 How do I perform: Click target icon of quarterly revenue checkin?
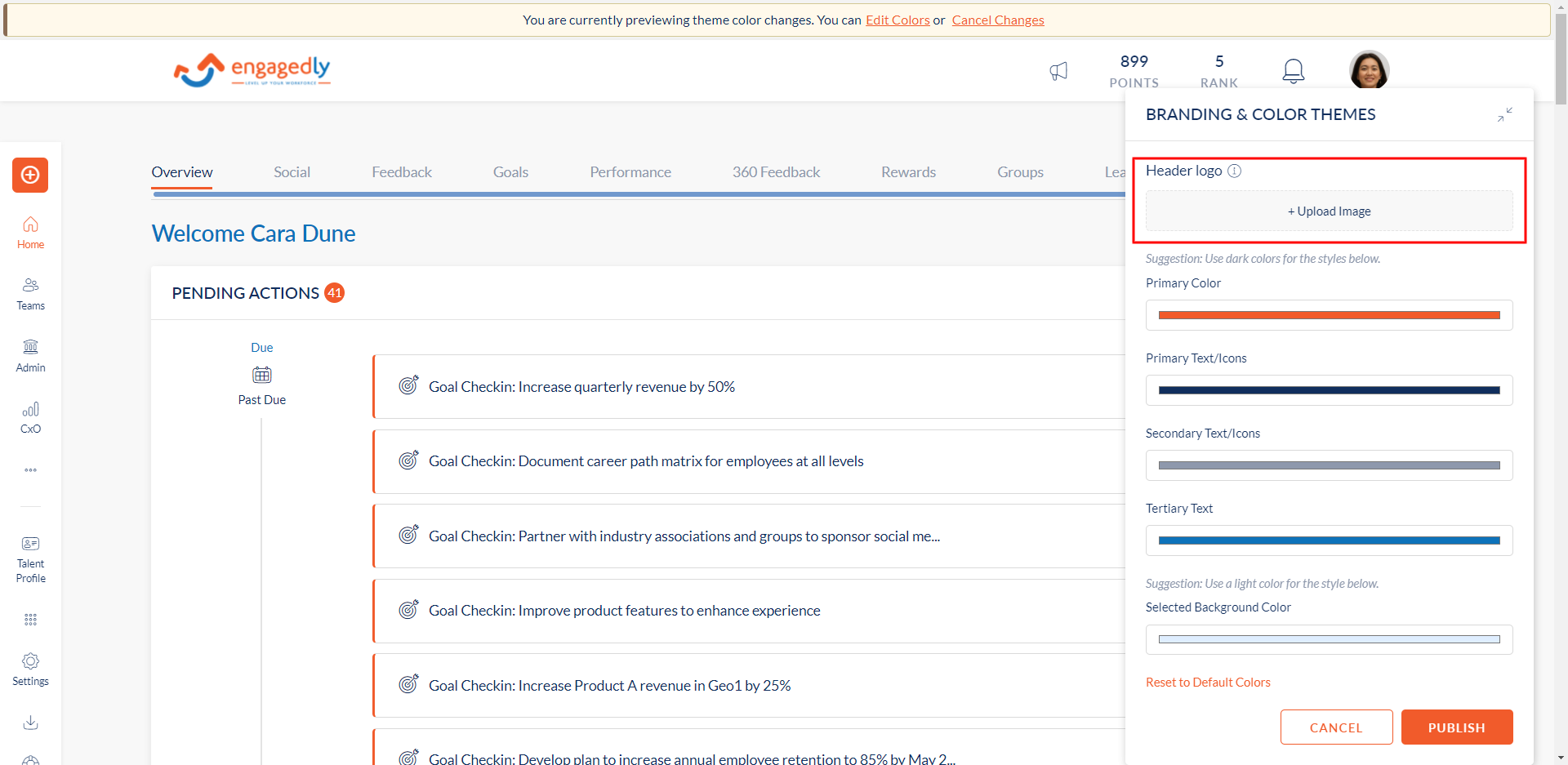click(408, 385)
